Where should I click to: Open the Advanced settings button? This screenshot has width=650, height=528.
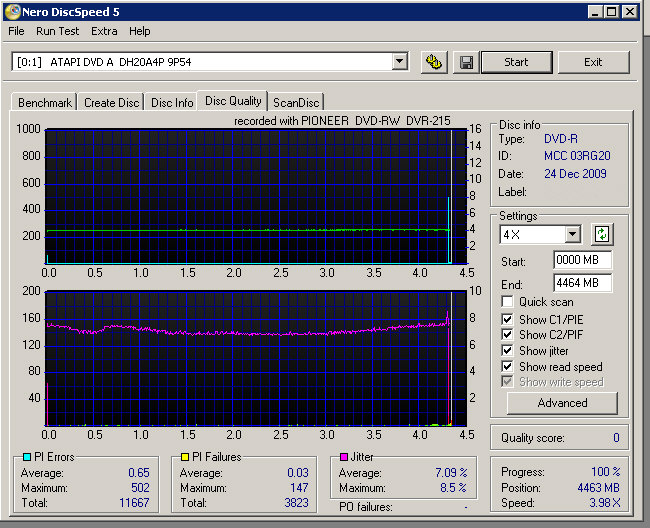562,403
